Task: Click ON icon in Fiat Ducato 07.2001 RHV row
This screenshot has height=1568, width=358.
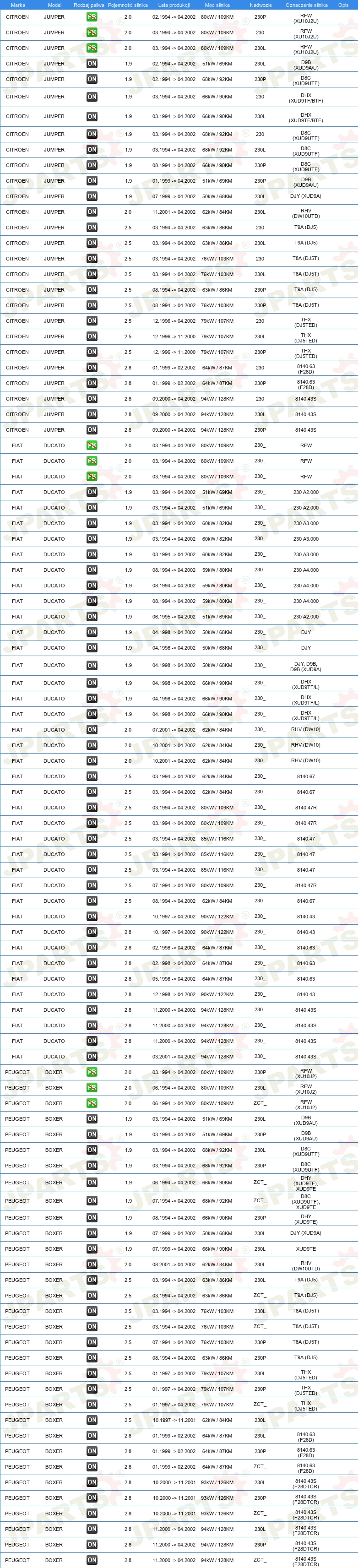Action: (92, 730)
